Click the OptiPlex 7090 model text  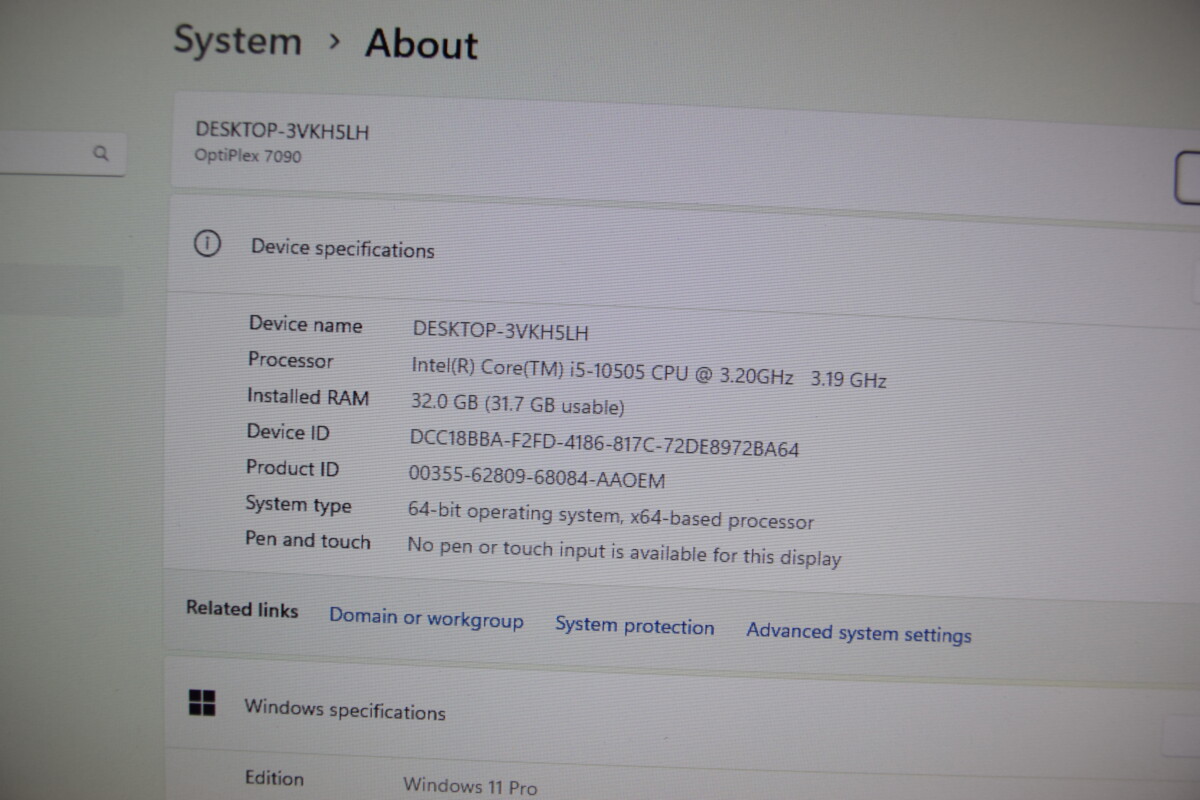pos(248,156)
